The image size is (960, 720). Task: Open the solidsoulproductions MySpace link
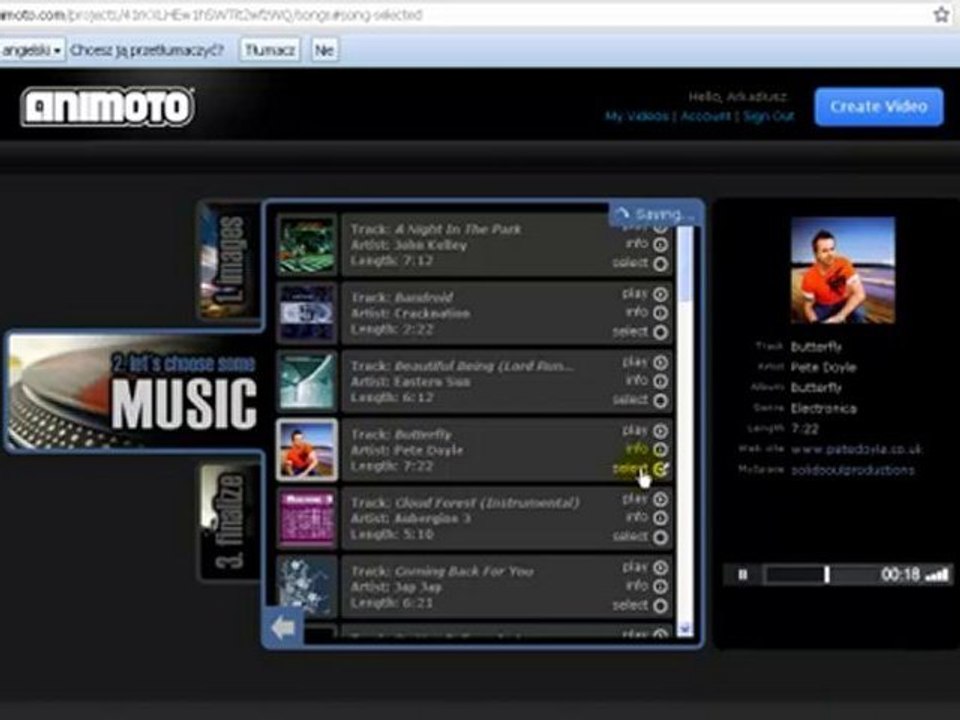click(852, 470)
